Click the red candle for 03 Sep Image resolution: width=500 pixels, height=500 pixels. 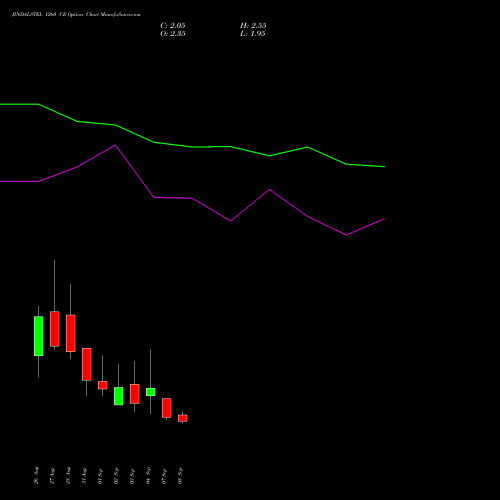[x=135, y=394]
